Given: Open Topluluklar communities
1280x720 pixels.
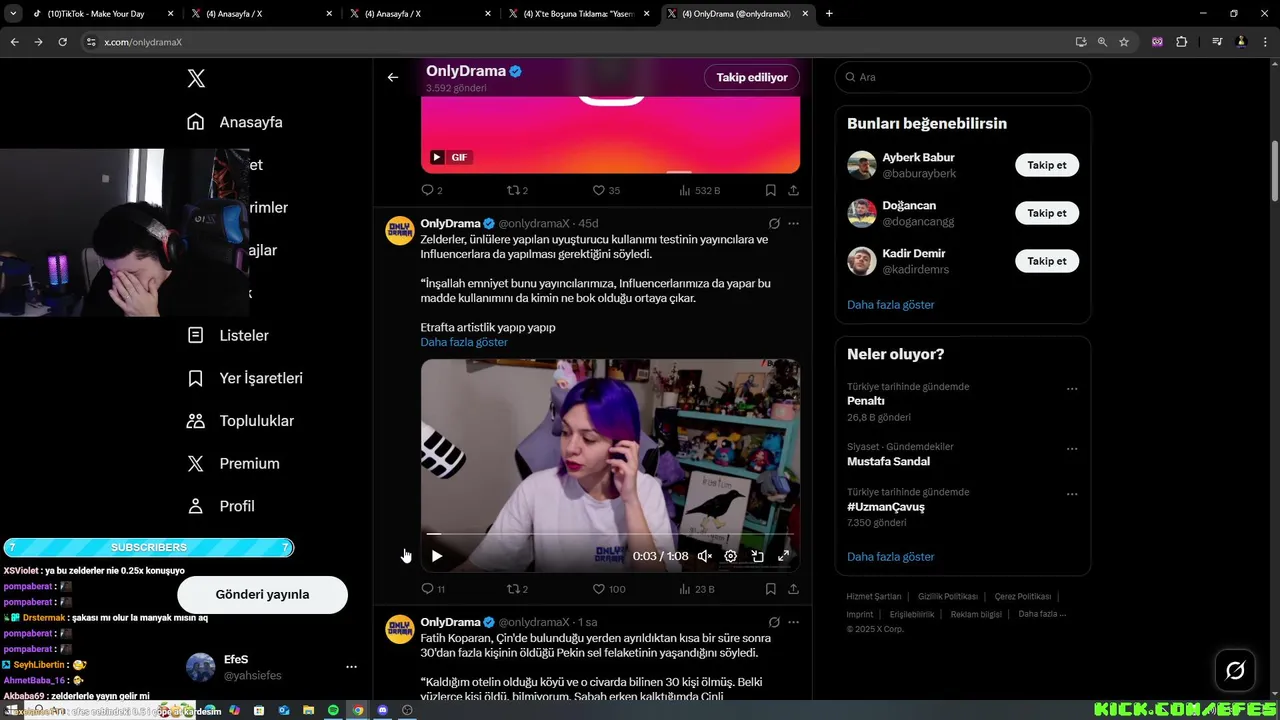Looking at the screenshot, I should pyautogui.click(x=240, y=421).
